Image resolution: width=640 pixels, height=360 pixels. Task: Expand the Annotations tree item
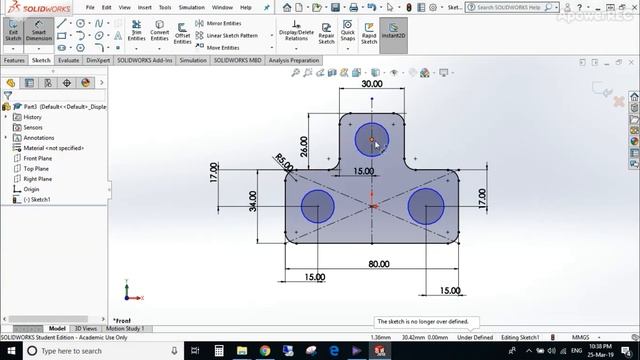pyautogui.click(x=6, y=138)
